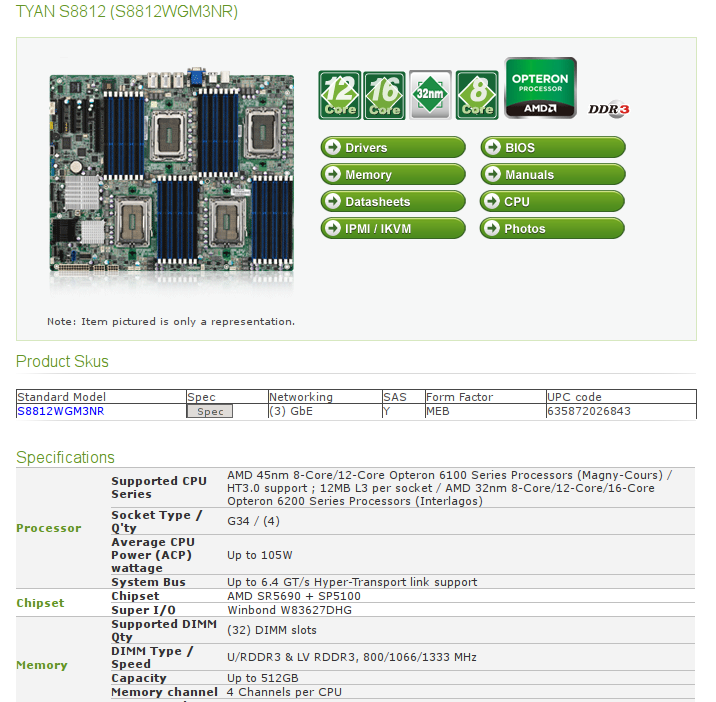
Task: Click the Memory category label in specifications
Action: click(x=42, y=665)
